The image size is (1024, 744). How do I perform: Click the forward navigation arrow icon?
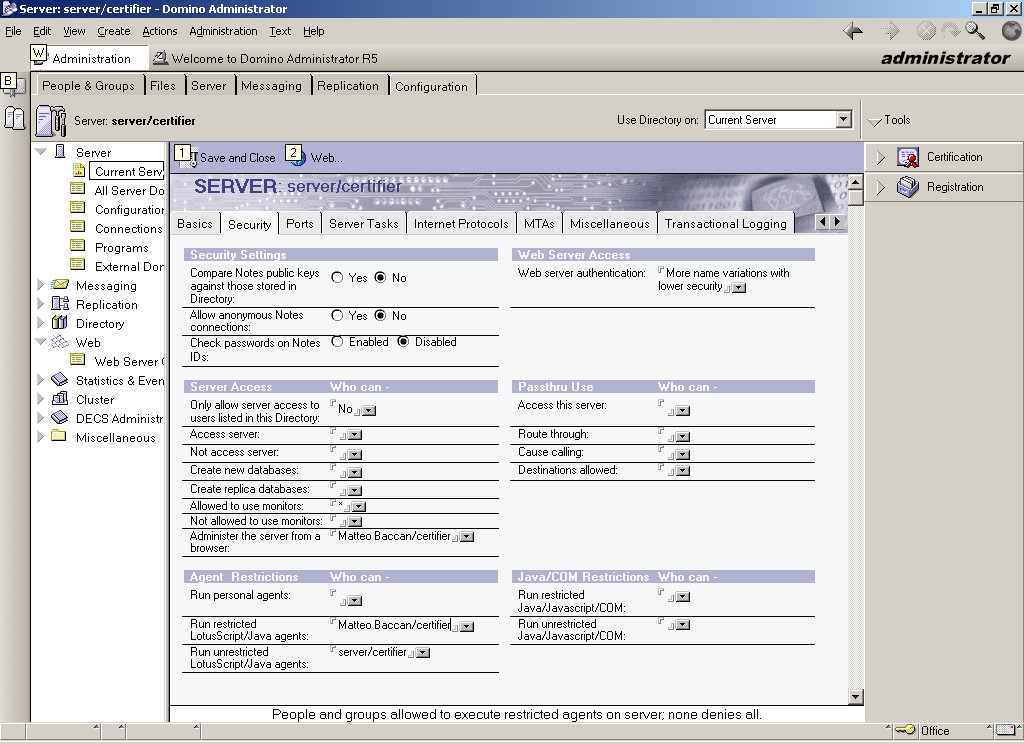click(x=890, y=31)
